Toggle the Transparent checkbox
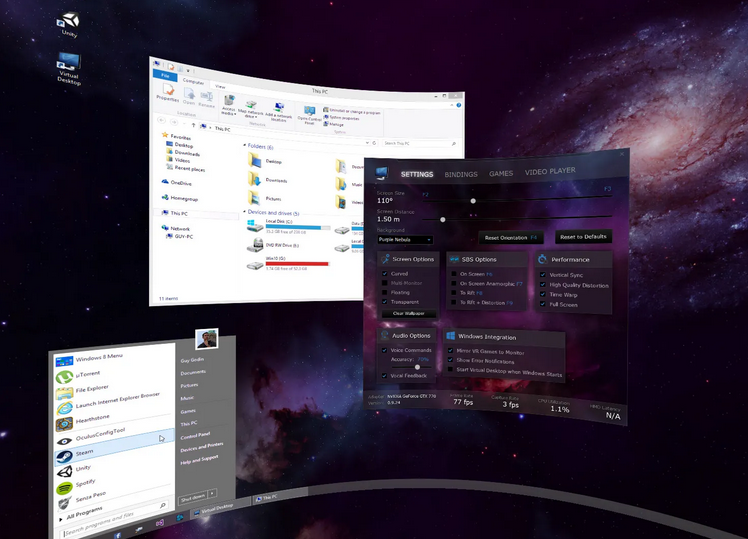This screenshot has height=539, width=748. [x=384, y=301]
